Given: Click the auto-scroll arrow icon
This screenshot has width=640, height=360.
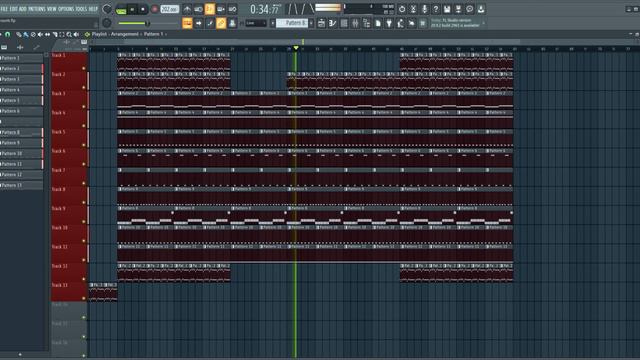Looking at the screenshot, I should [198, 23].
